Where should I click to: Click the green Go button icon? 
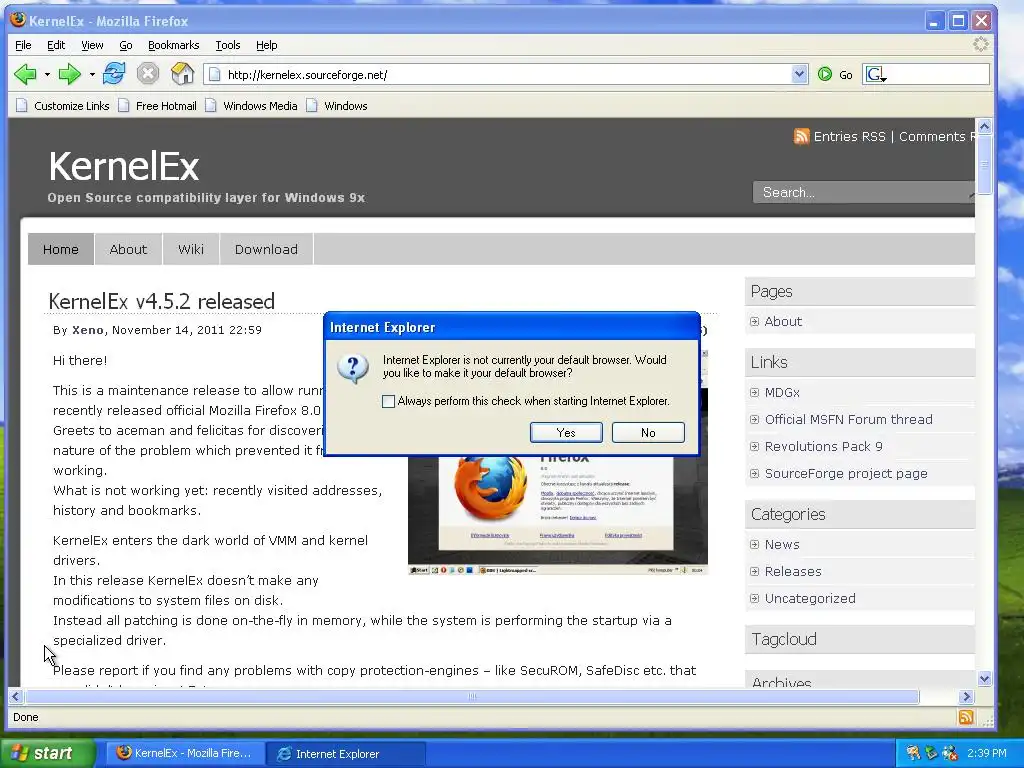click(825, 74)
